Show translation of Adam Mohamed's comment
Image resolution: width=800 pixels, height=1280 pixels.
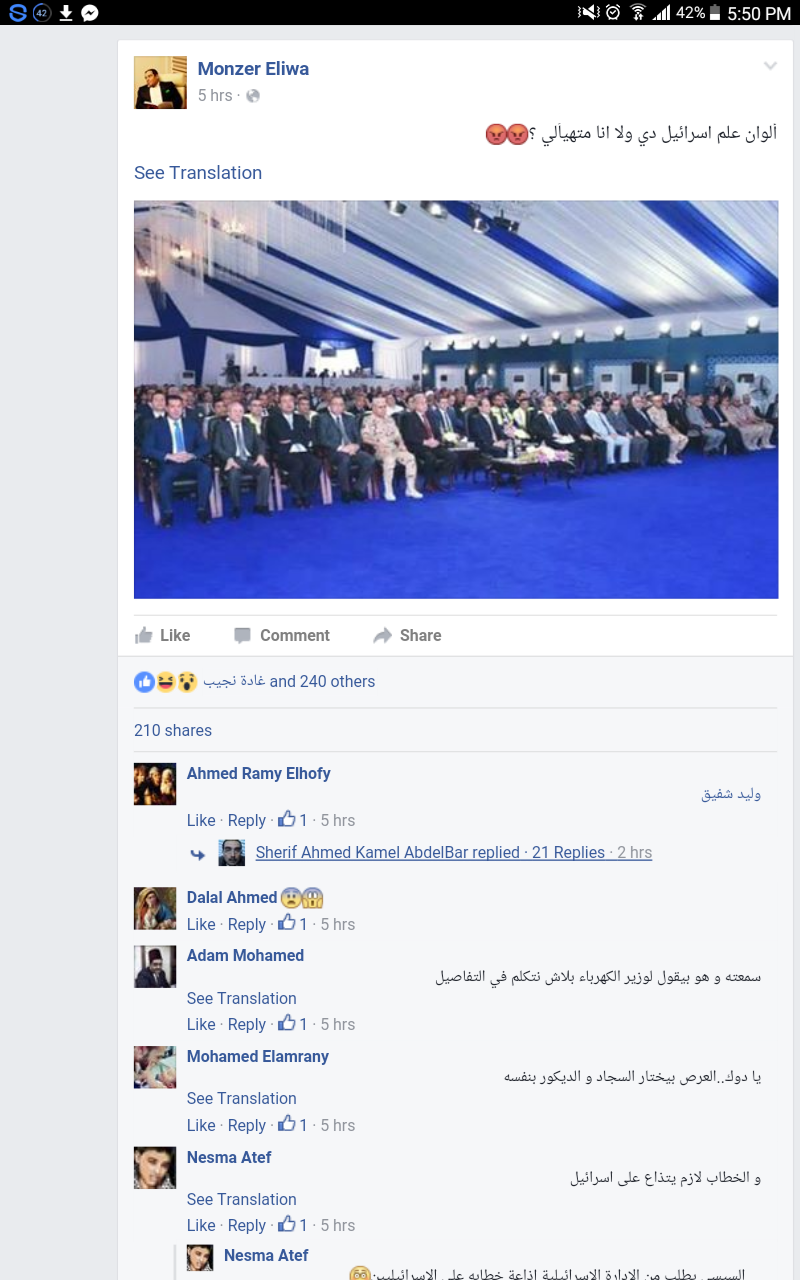pos(242,998)
